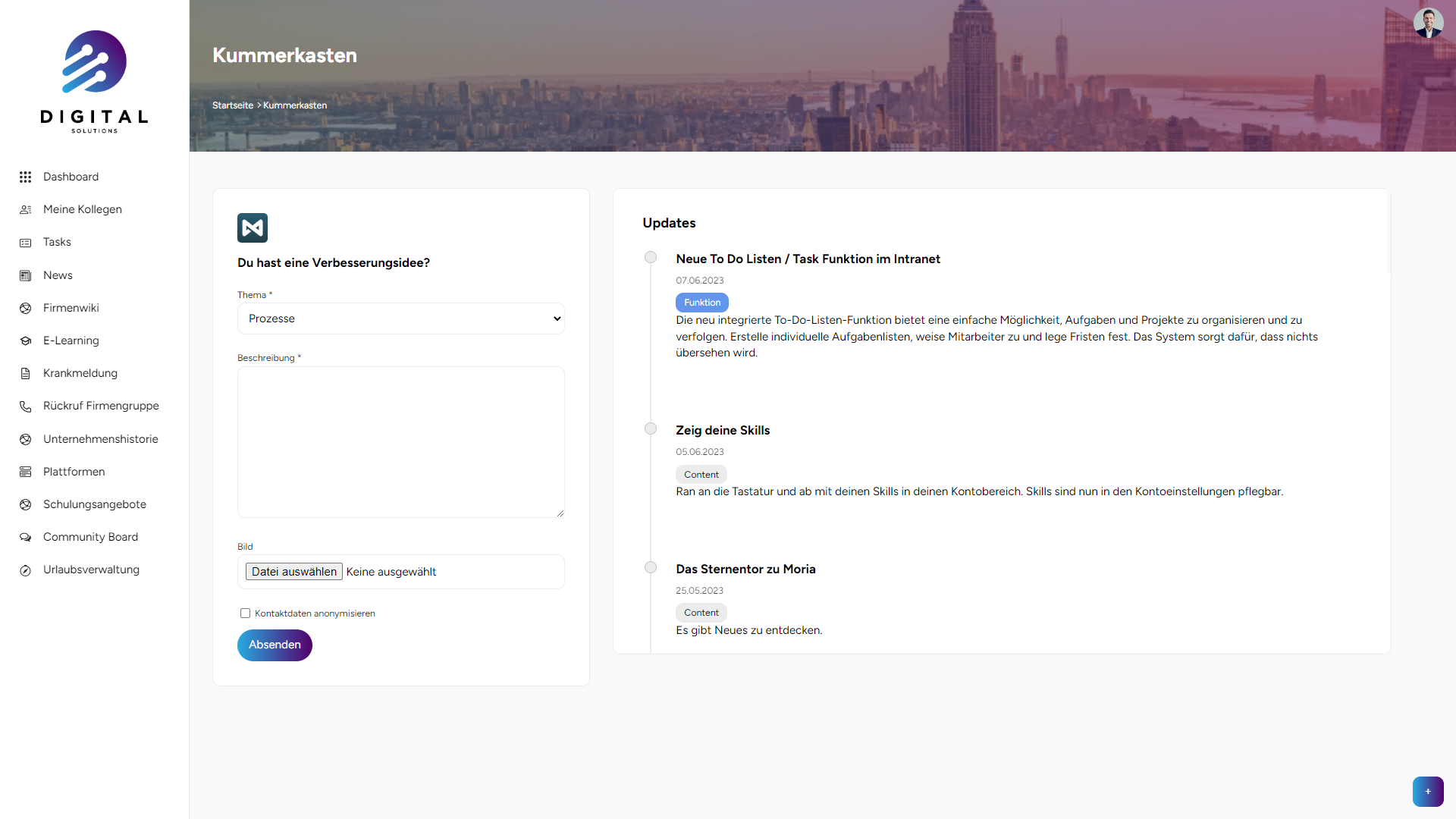Go to Meine Kollegen
The image size is (1456, 819).
[x=83, y=209]
